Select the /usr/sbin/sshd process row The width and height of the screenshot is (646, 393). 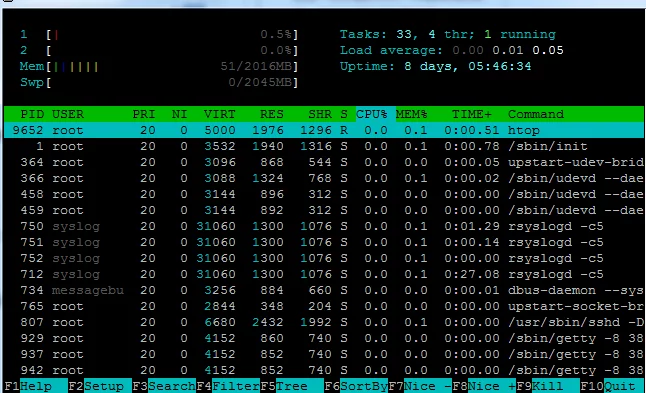324,322
